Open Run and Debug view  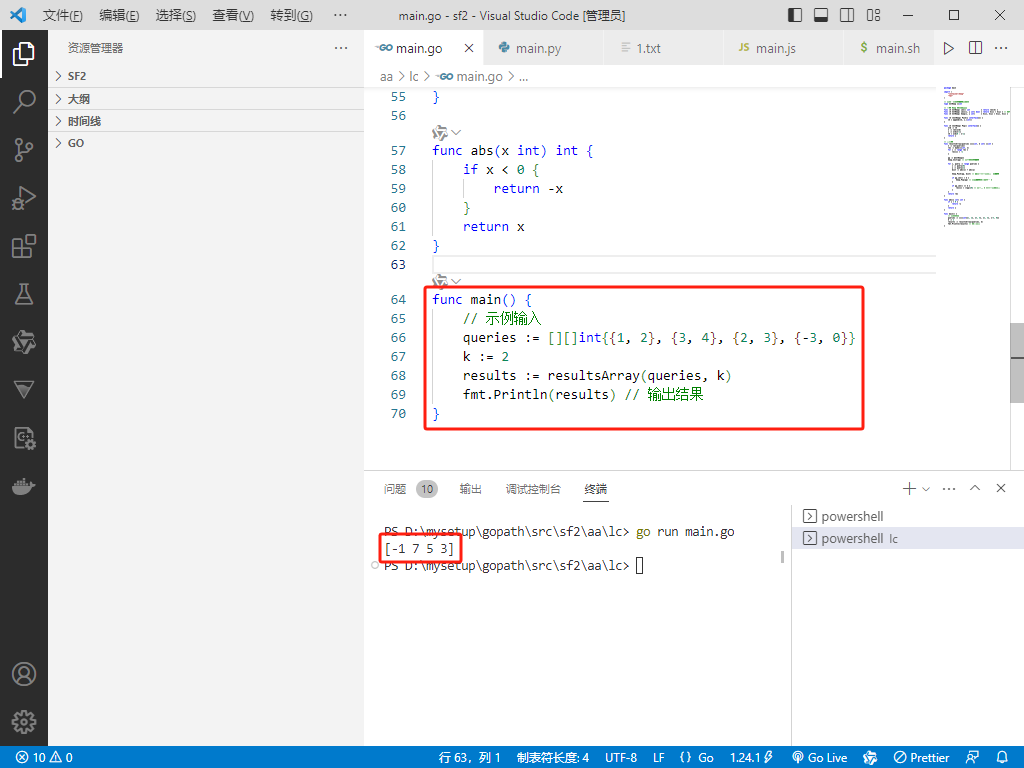(24, 198)
